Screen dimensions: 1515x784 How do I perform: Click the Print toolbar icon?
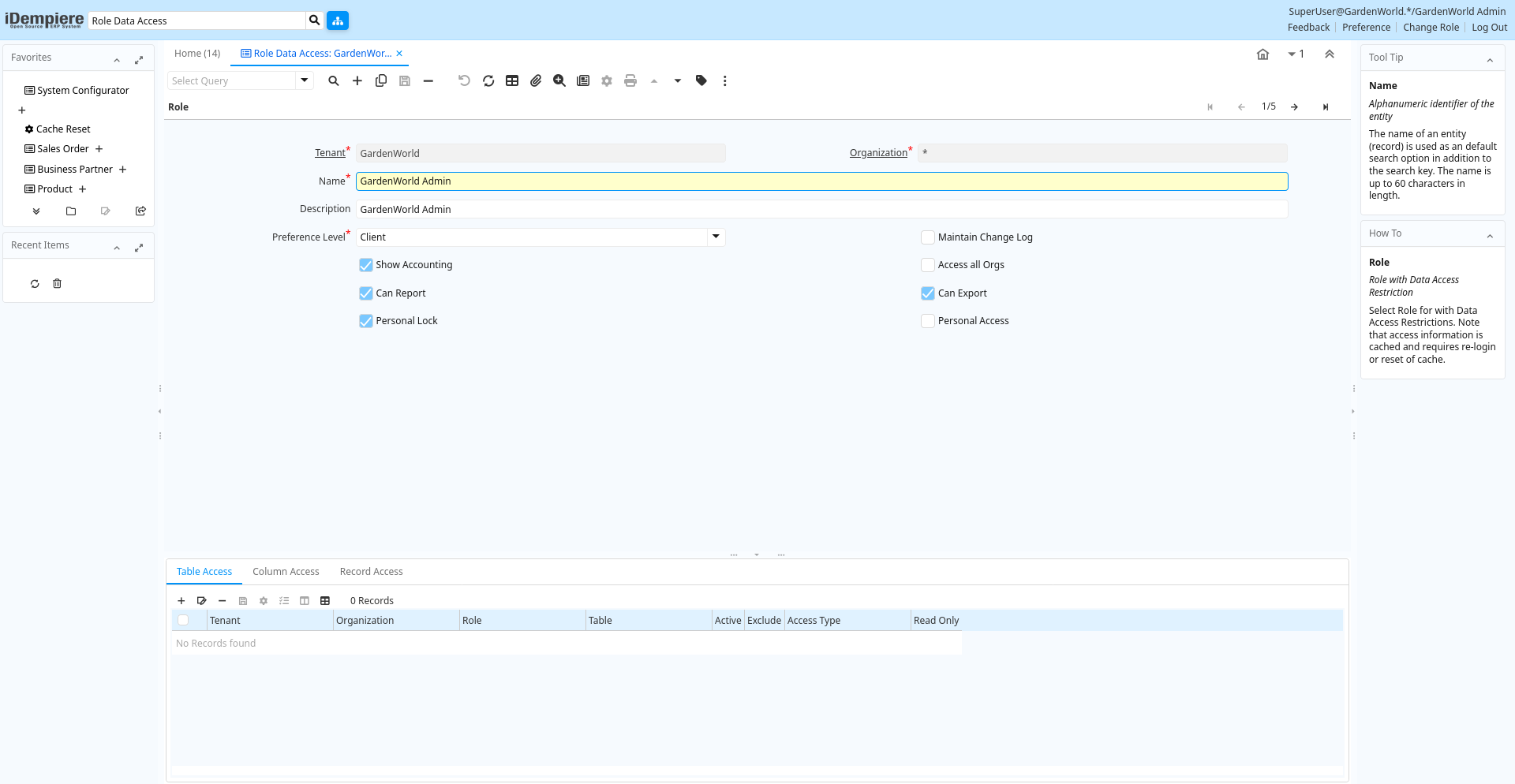[x=630, y=81]
